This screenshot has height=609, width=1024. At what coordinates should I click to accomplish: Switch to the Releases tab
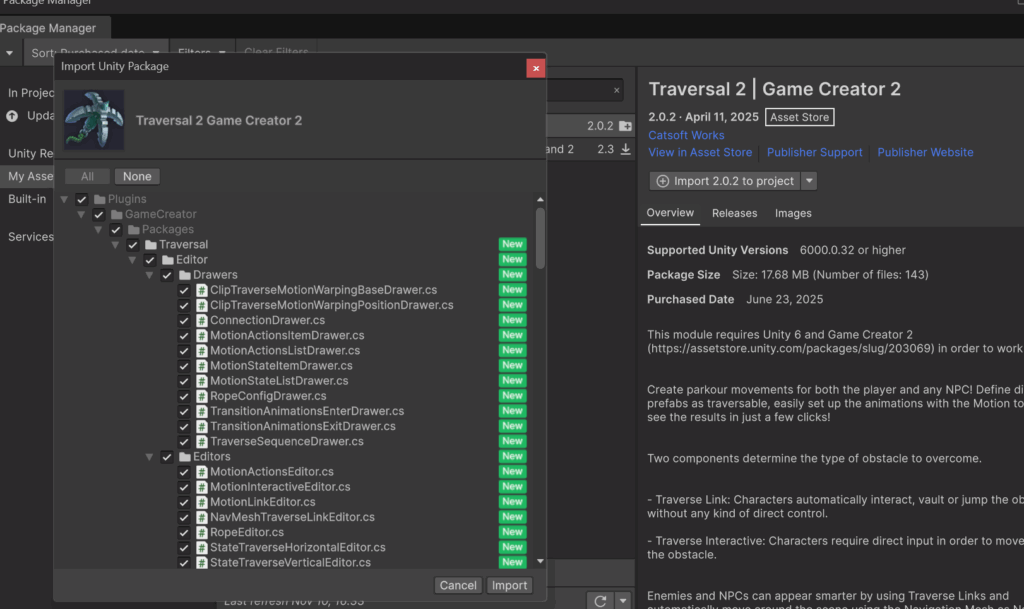pos(734,213)
